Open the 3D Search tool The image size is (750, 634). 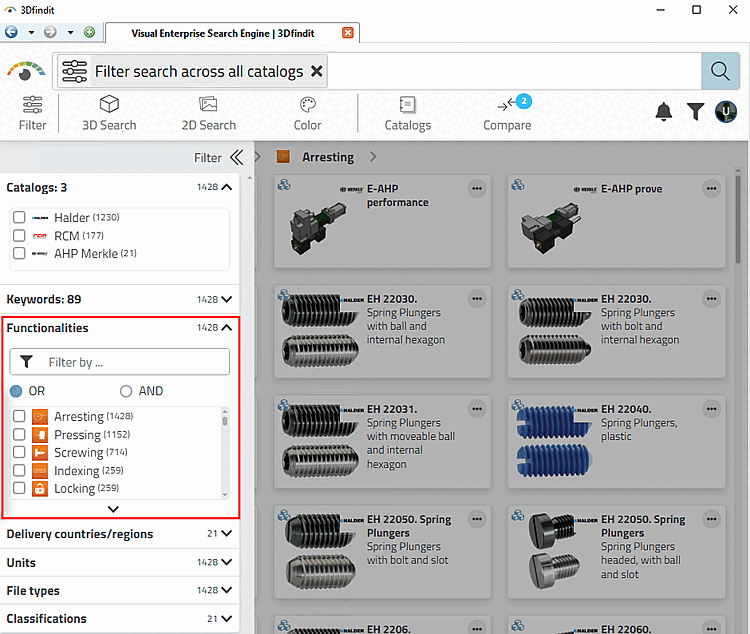[109, 113]
